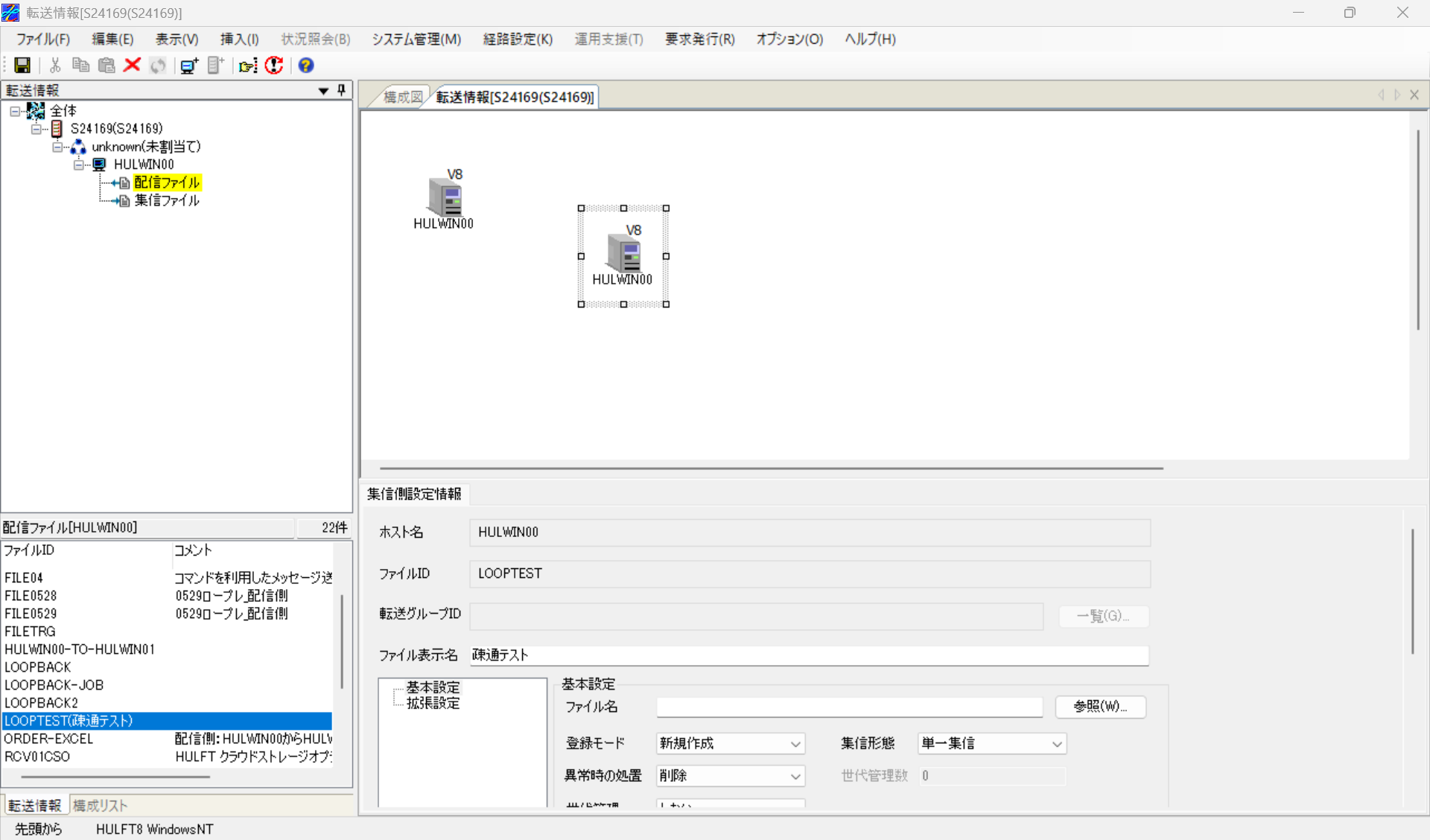Click the save floppy disk toolbar icon
The height and width of the screenshot is (840, 1430).
point(22,66)
